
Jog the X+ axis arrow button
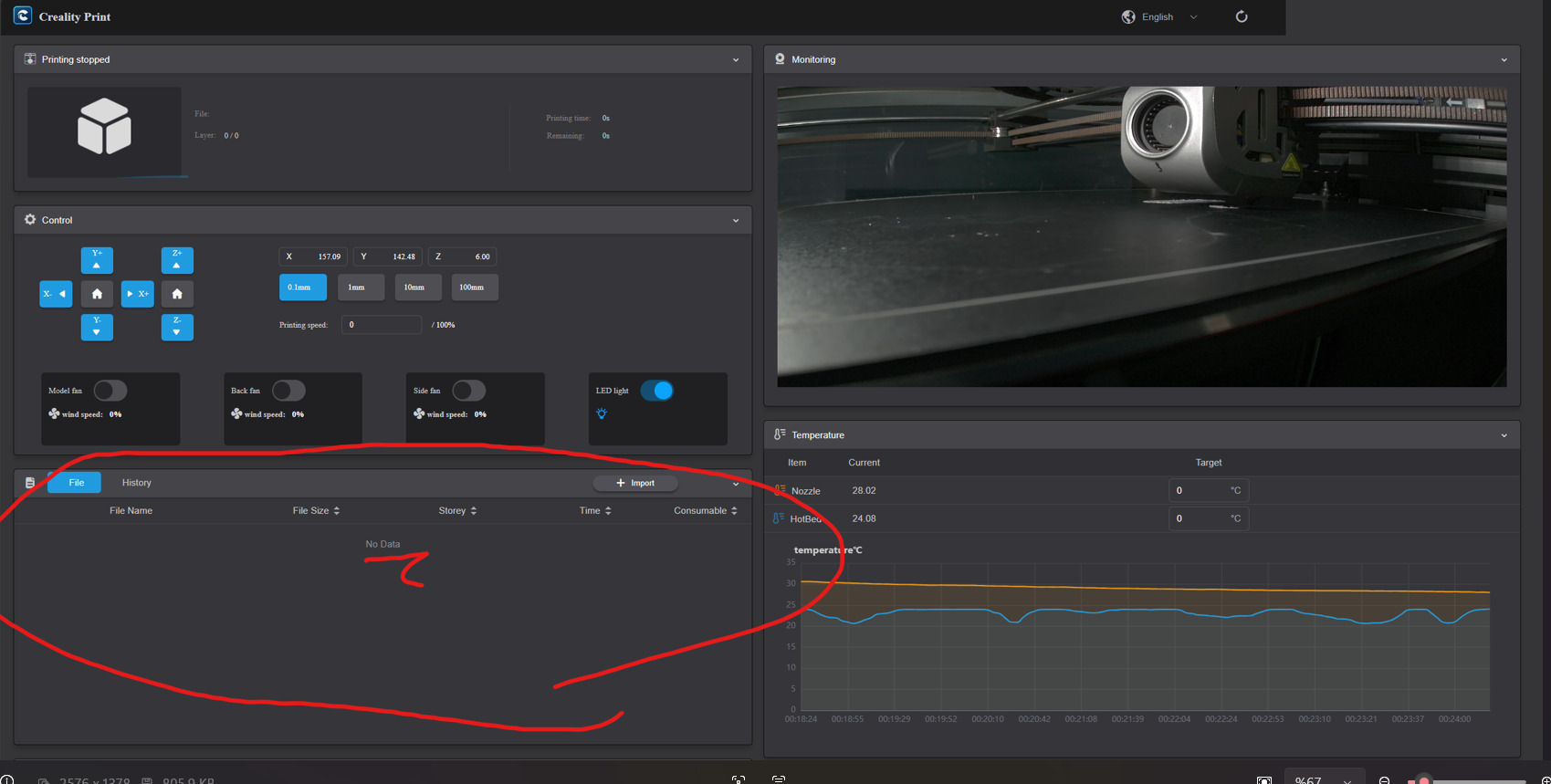(138, 294)
